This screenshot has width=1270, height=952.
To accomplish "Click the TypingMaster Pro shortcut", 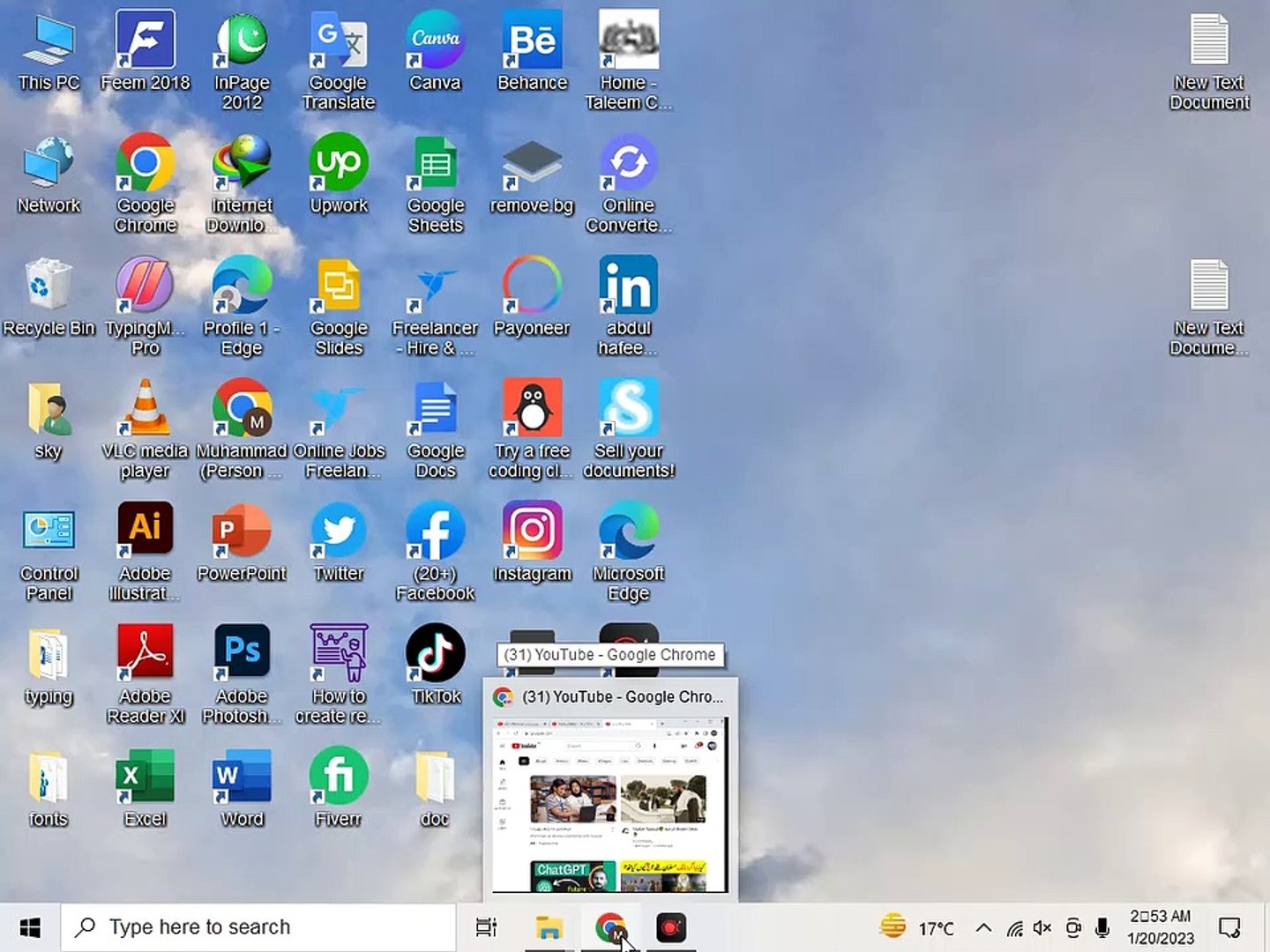I will (146, 307).
